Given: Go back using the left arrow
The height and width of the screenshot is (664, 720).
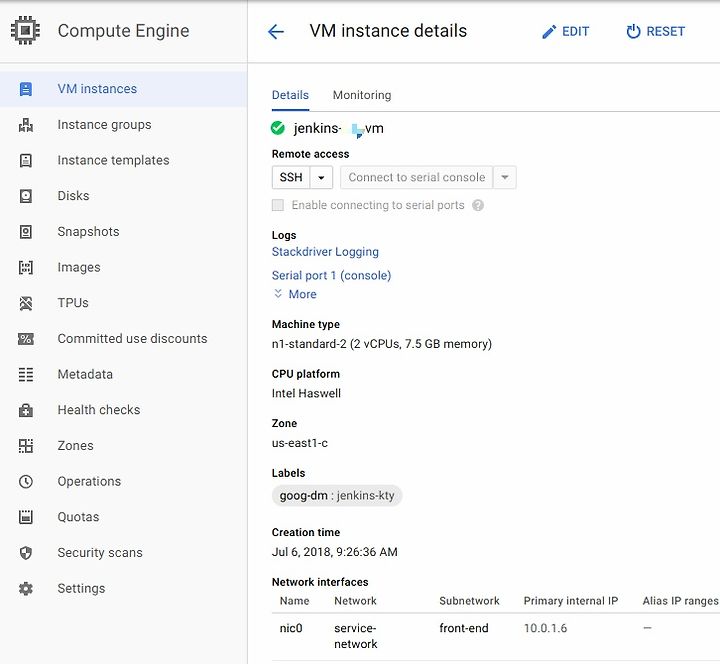Looking at the screenshot, I should click(276, 31).
